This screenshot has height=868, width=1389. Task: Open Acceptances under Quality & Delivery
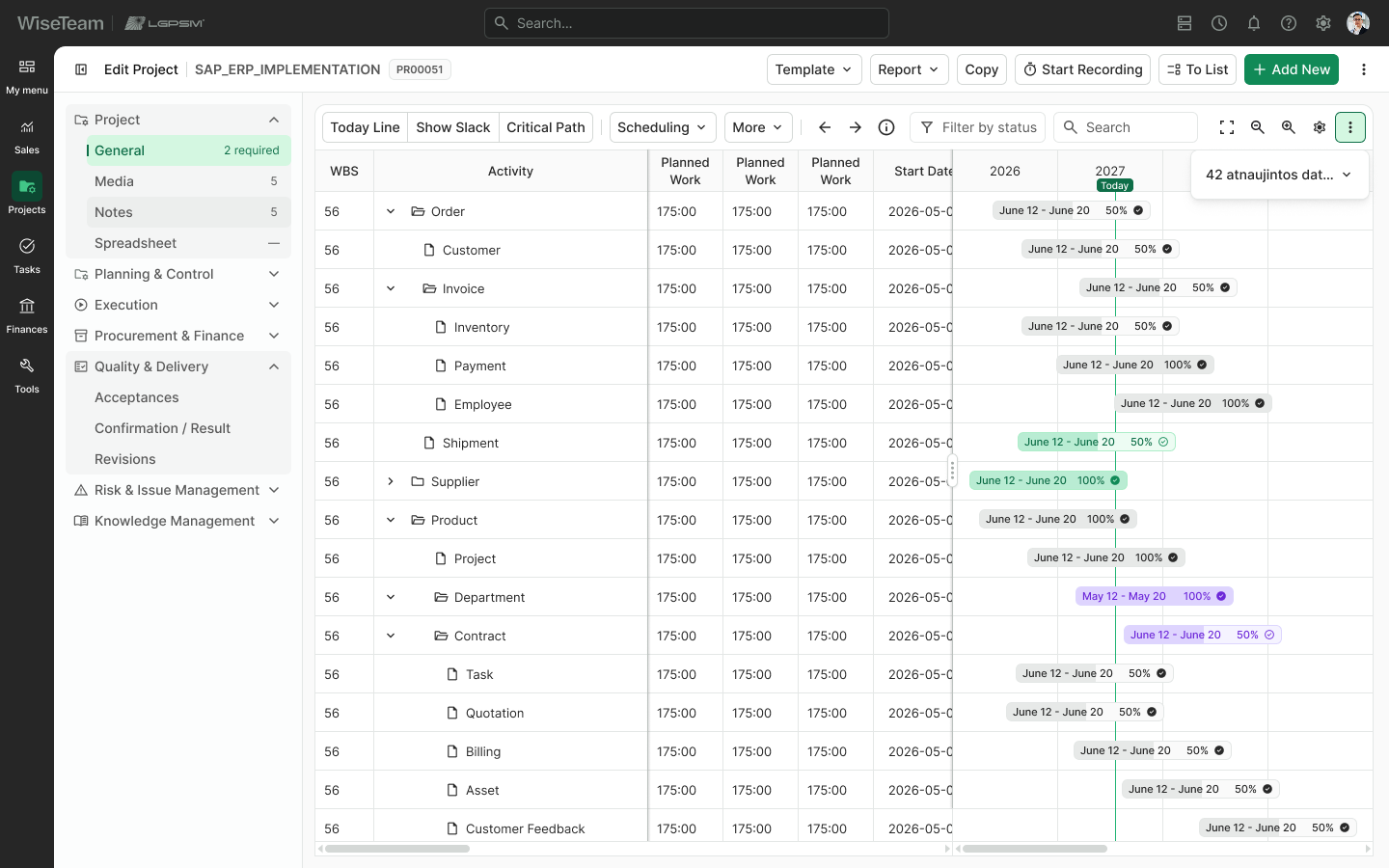(x=188, y=397)
